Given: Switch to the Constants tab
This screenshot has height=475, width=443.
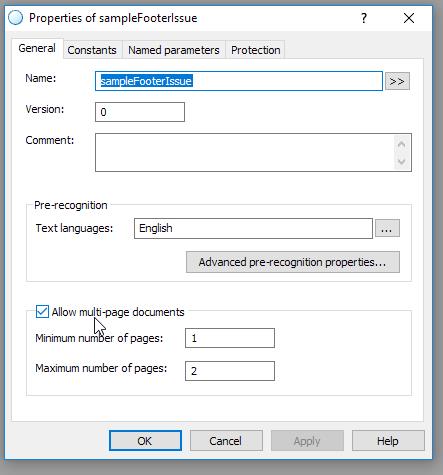Looking at the screenshot, I should [x=92, y=50].
